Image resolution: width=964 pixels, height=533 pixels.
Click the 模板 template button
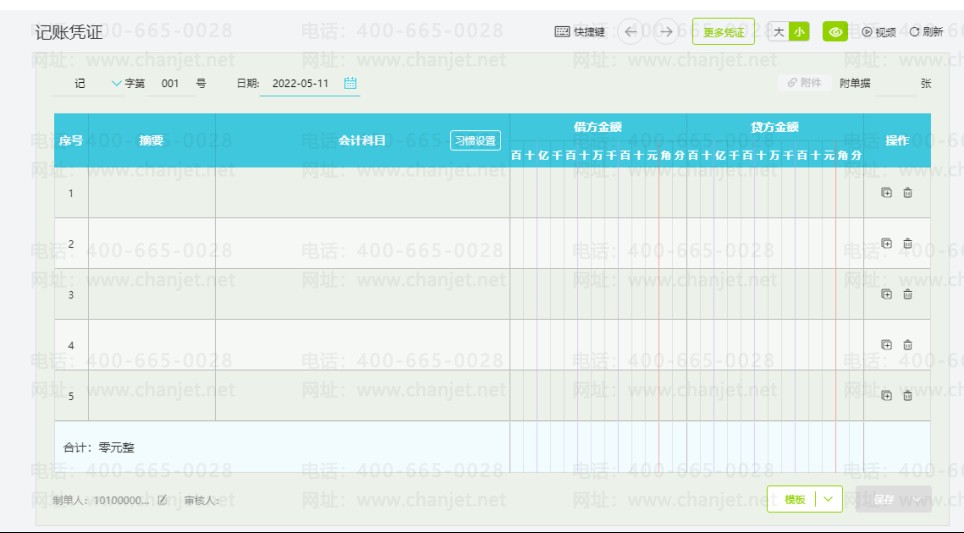tap(794, 499)
